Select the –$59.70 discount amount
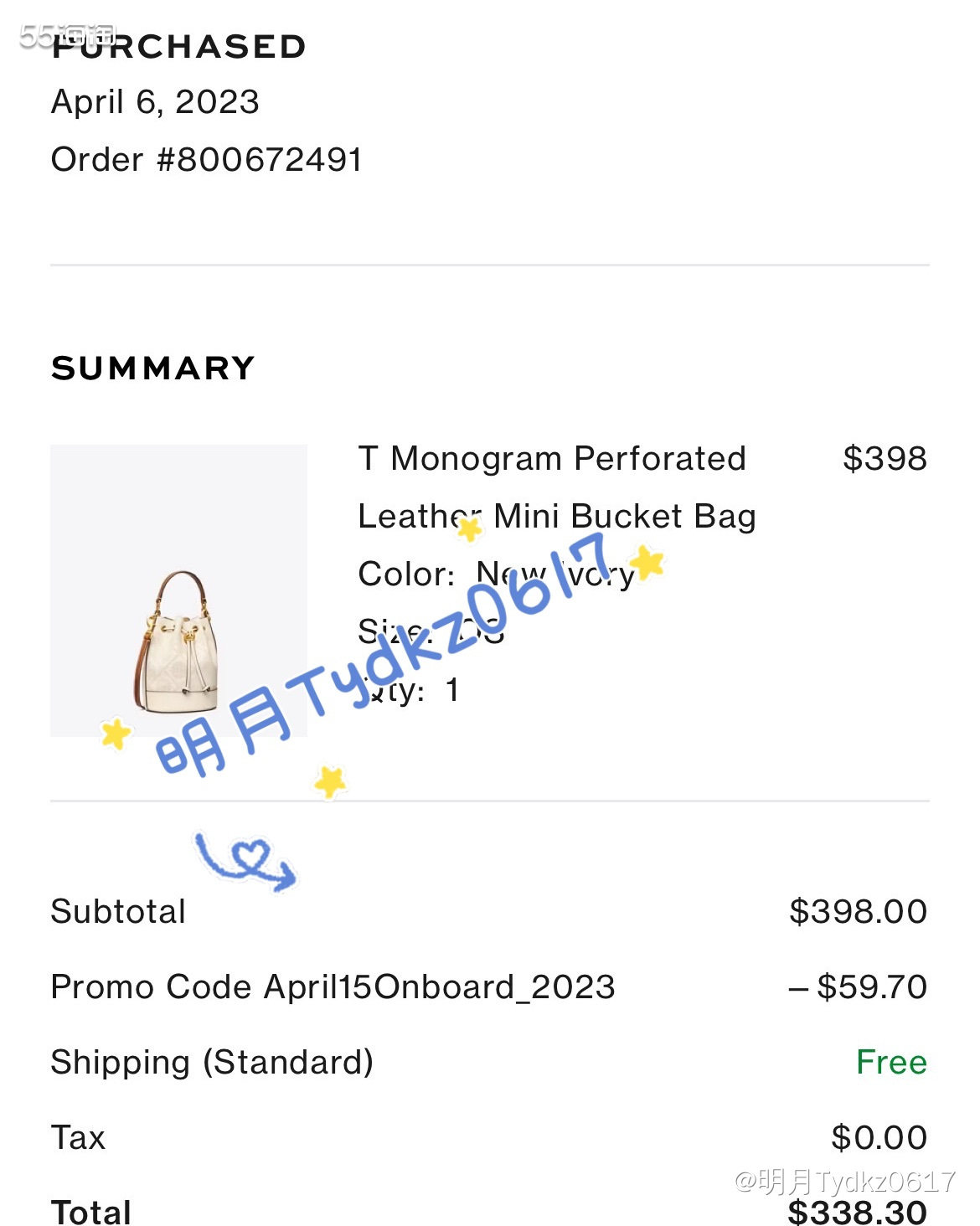 pyautogui.click(x=858, y=986)
